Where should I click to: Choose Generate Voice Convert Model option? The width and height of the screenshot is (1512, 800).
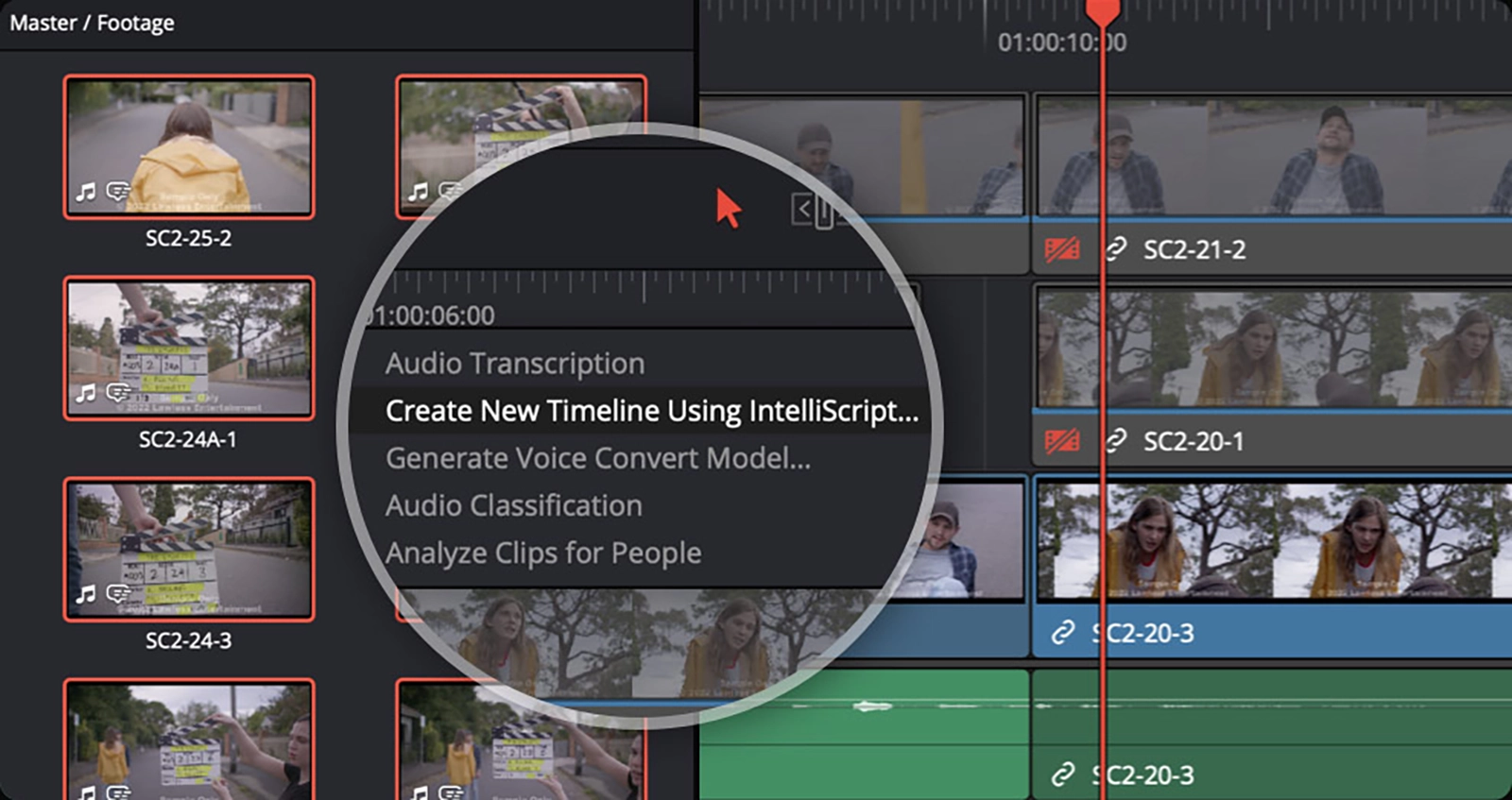597,458
